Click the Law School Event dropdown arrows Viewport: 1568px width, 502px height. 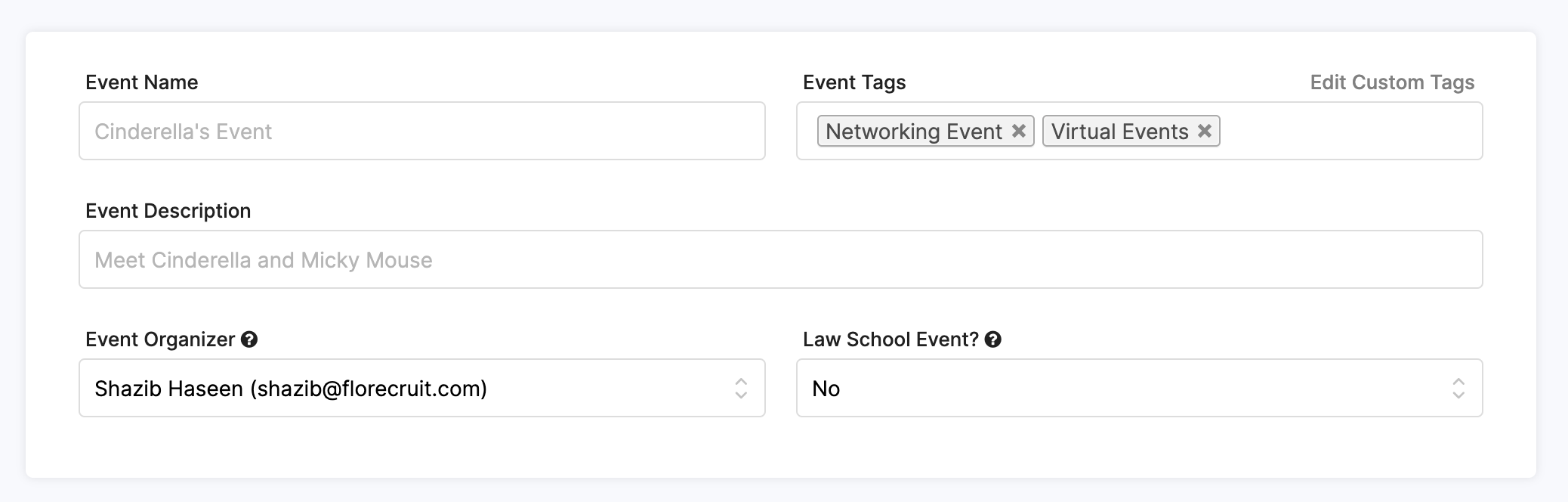1458,388
